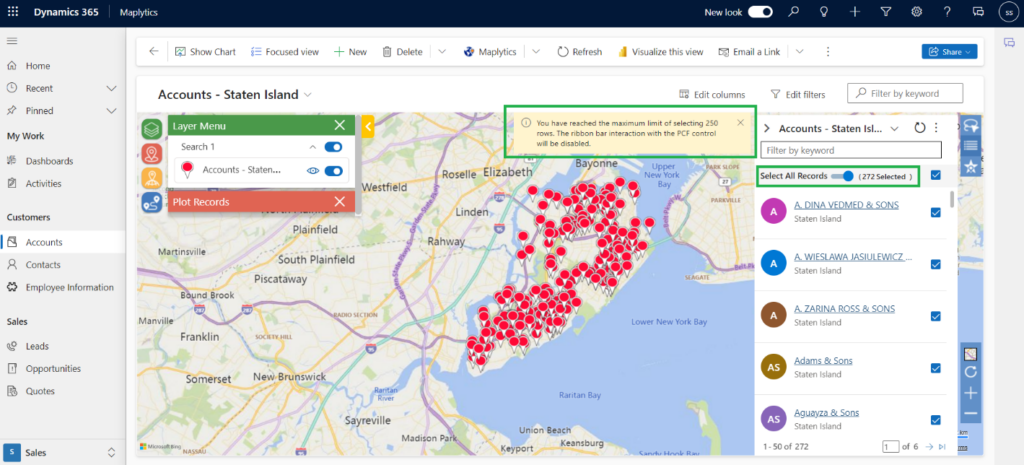
Task: Expand the Accounts - Staten Island view dropdown
Action: (x=308, y=95)
